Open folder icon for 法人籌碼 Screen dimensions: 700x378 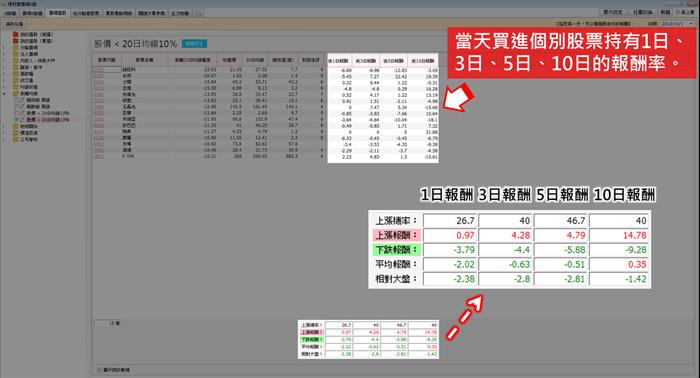coord(16,54)
